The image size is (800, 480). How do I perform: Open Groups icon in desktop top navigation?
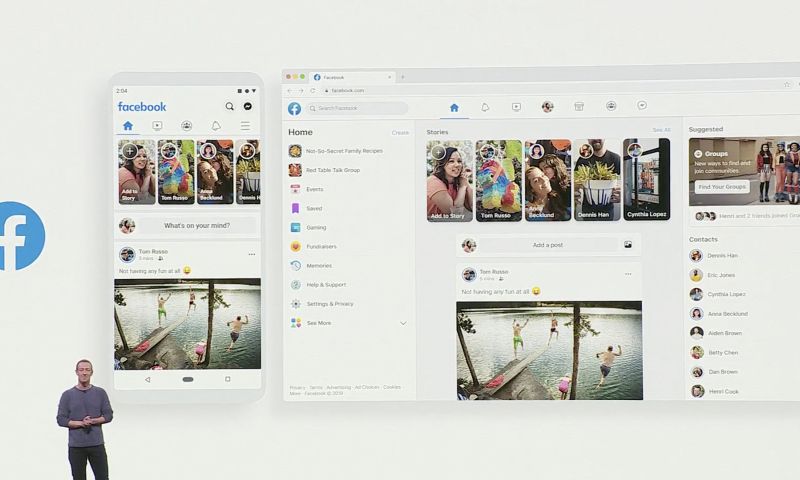[x=611, y=106]
